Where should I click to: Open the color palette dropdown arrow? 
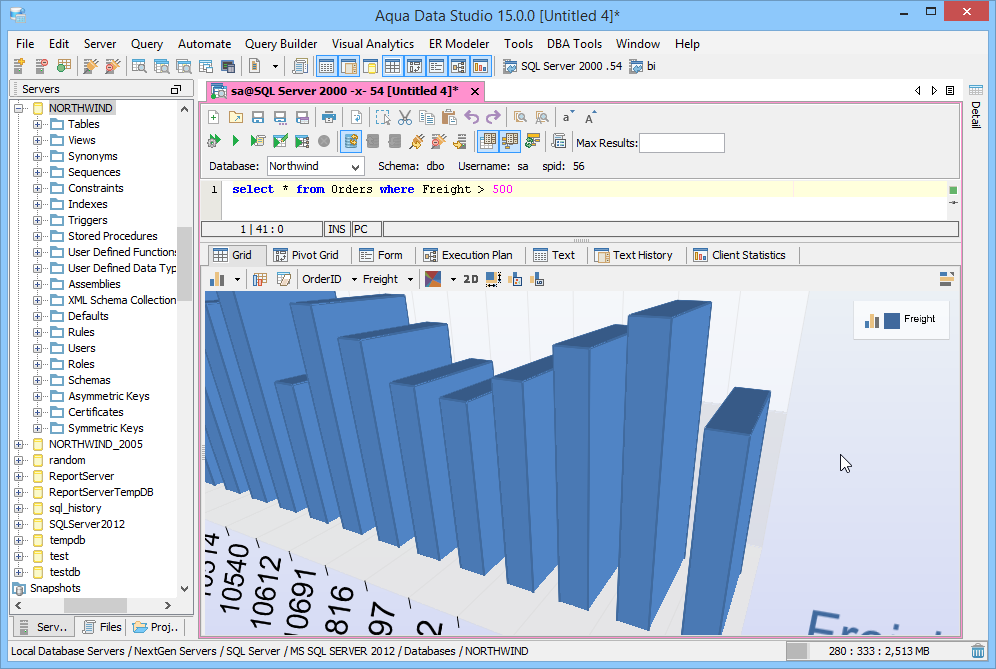[x=453, y=280]
